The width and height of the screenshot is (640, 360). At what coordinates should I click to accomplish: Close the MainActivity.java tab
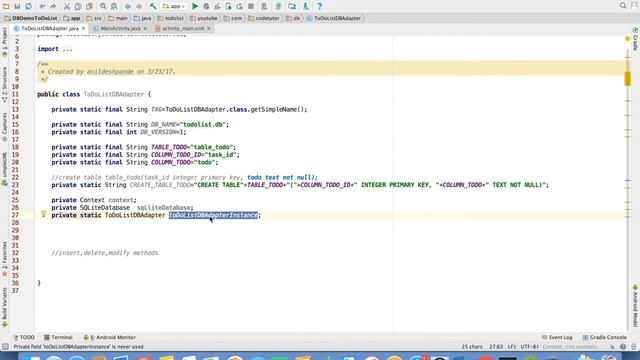click(x=145, y=29)
